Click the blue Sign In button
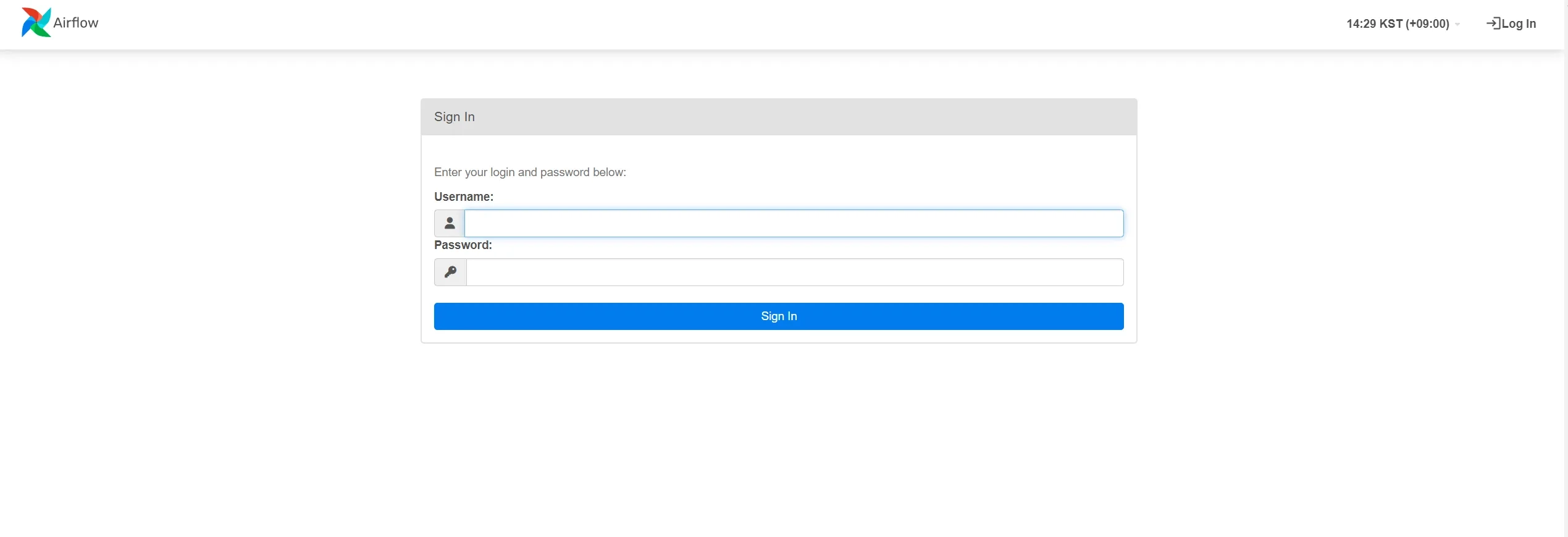This screenshot has height=537, width=1568. click(779, 316)
